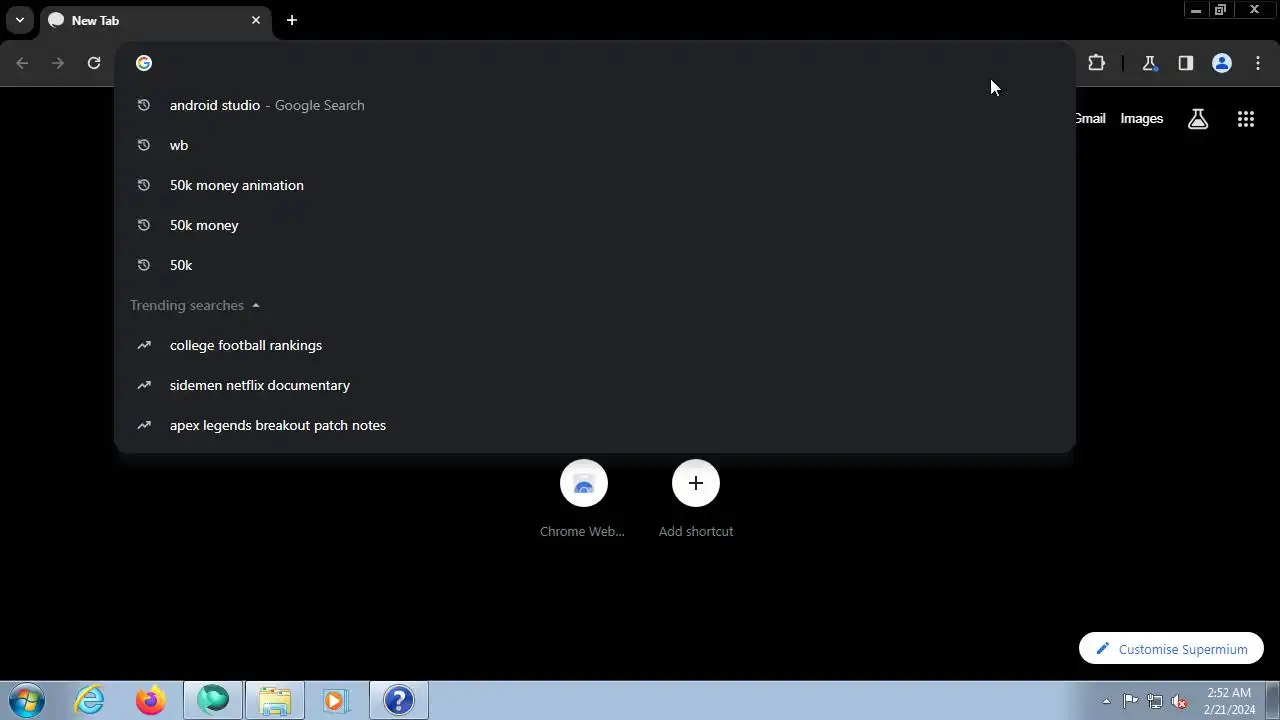Close the New Tab tab
1280x720 pixels.
coord(256,20)
